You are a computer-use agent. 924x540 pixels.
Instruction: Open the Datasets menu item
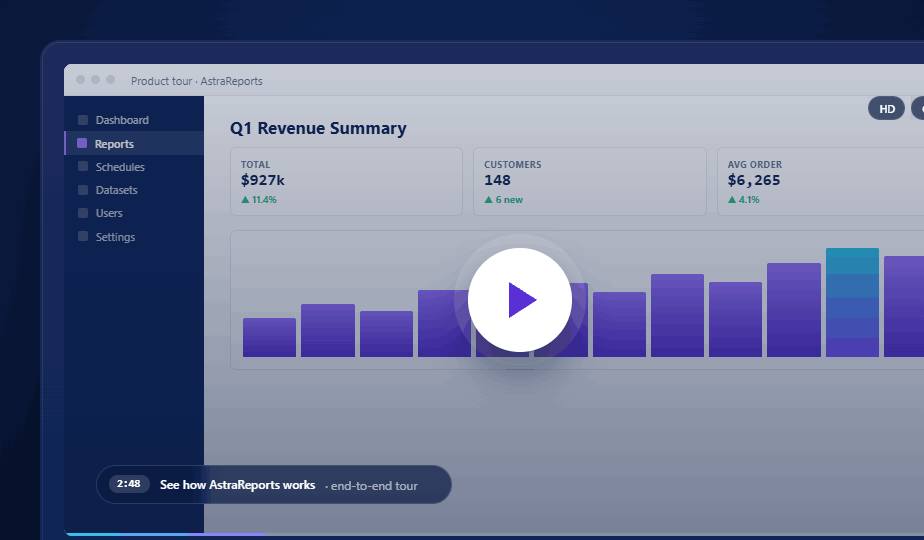(x=116, y=190)
